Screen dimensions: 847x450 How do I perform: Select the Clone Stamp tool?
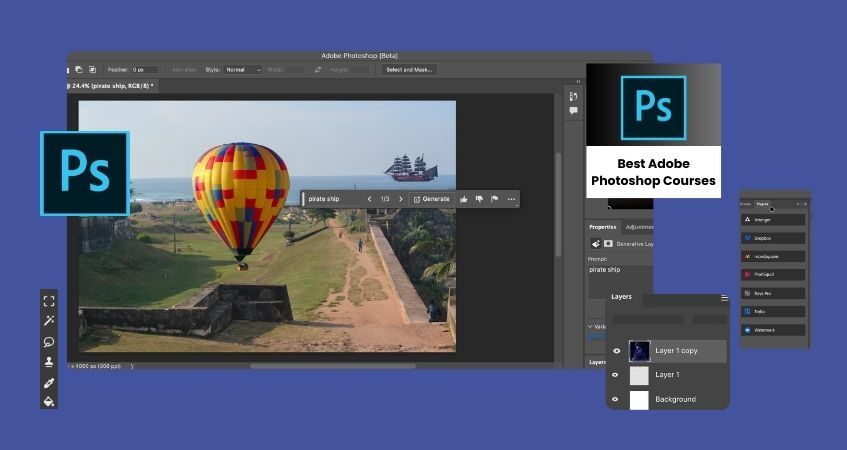(x=49, y=362)
